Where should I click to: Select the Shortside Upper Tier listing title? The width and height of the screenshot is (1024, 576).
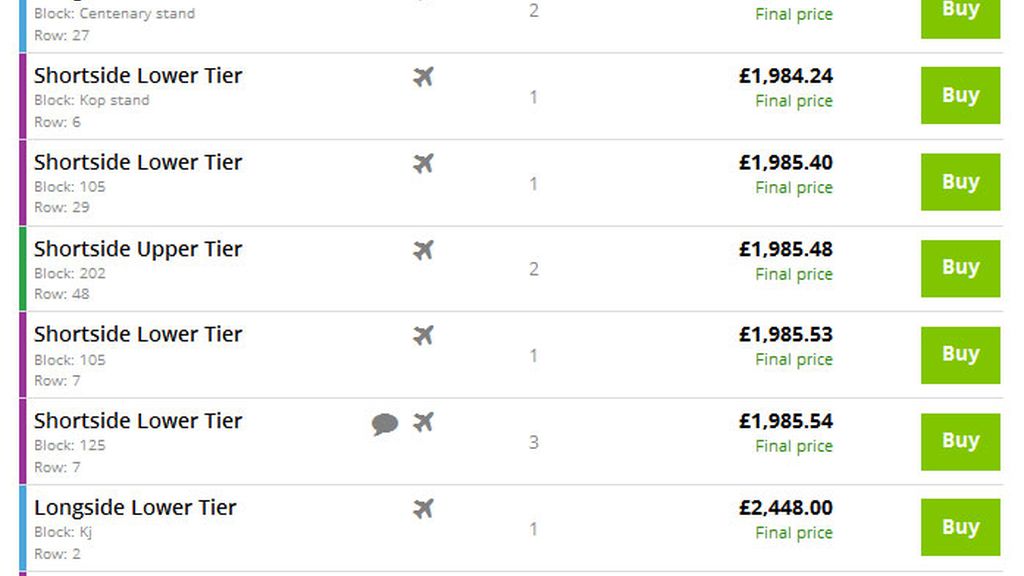[138, 249]
